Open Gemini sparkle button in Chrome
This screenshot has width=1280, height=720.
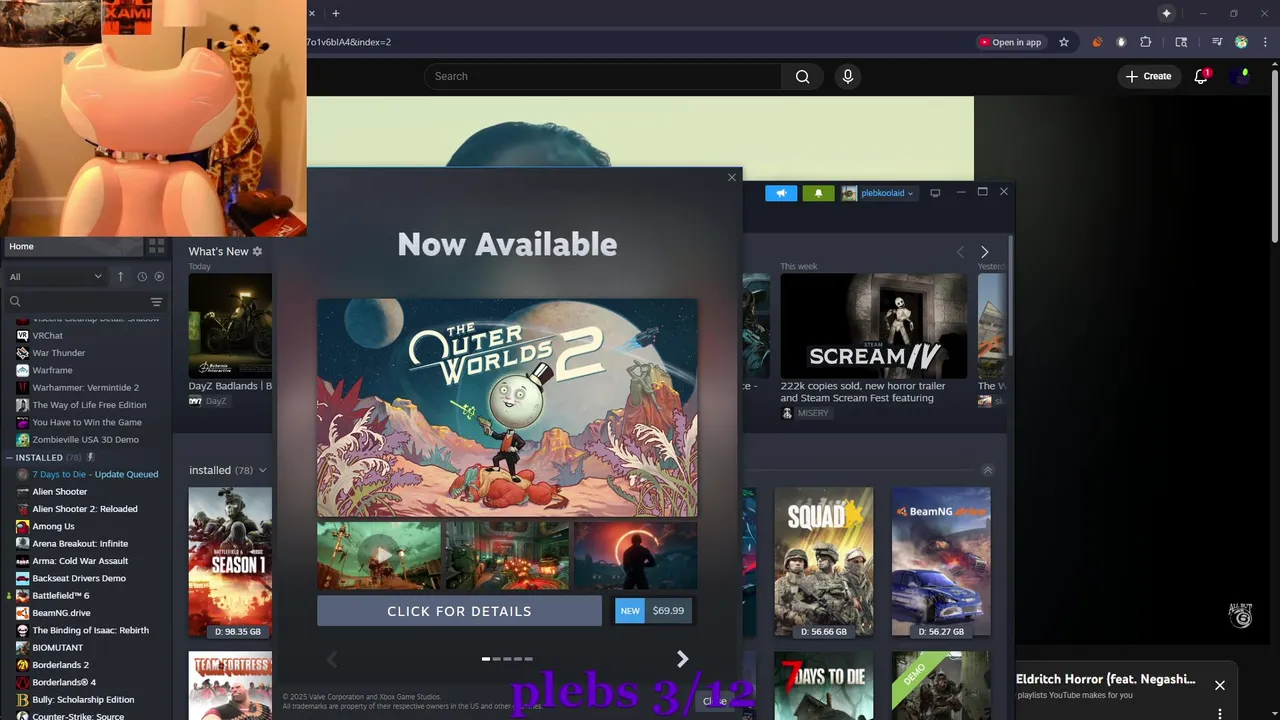tap(1166, 13)
